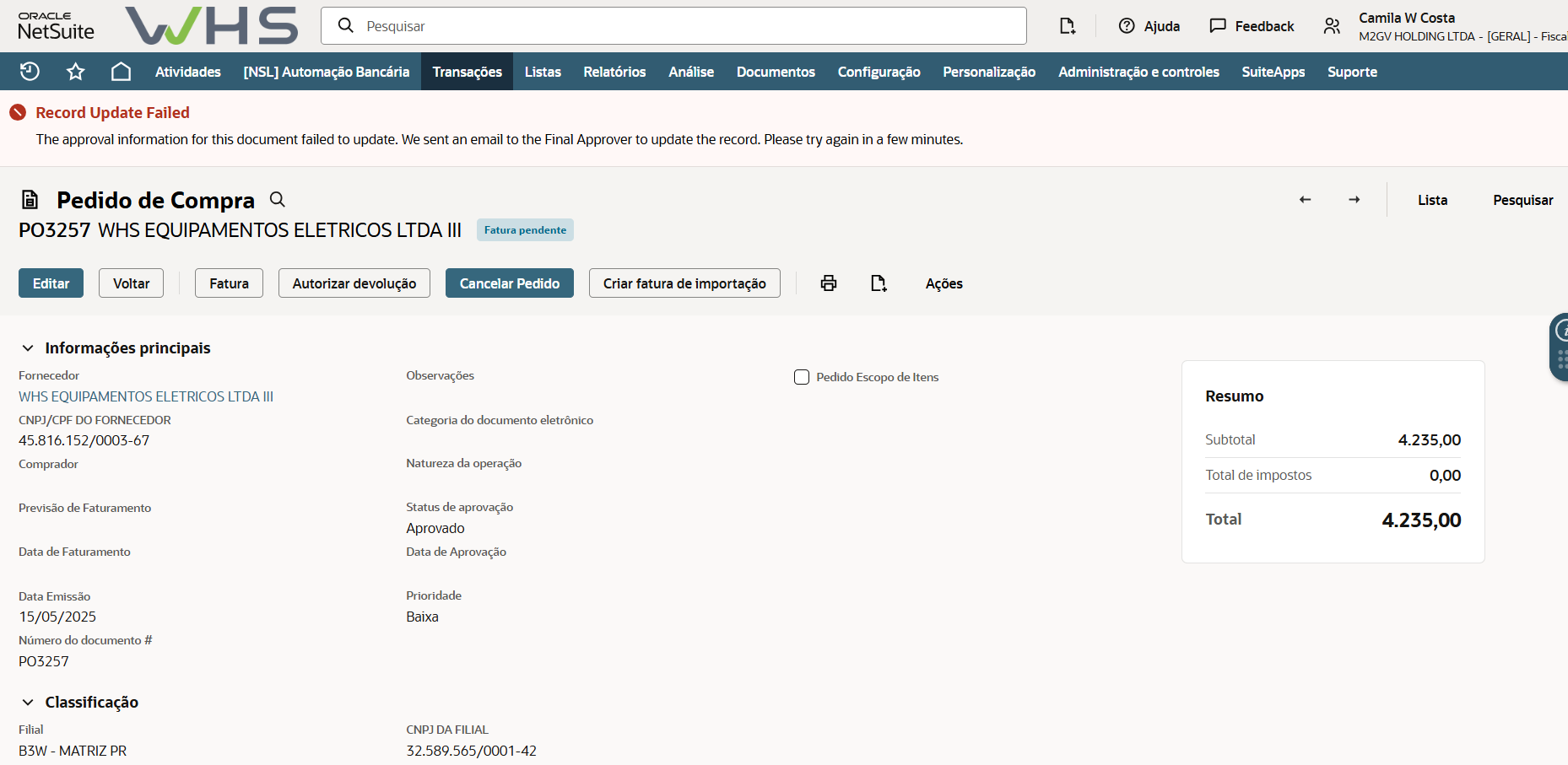The height and width of the screenshot is (765, 1568).
Task: Open the Ações dropdown menu
Action: pos(944,283)
